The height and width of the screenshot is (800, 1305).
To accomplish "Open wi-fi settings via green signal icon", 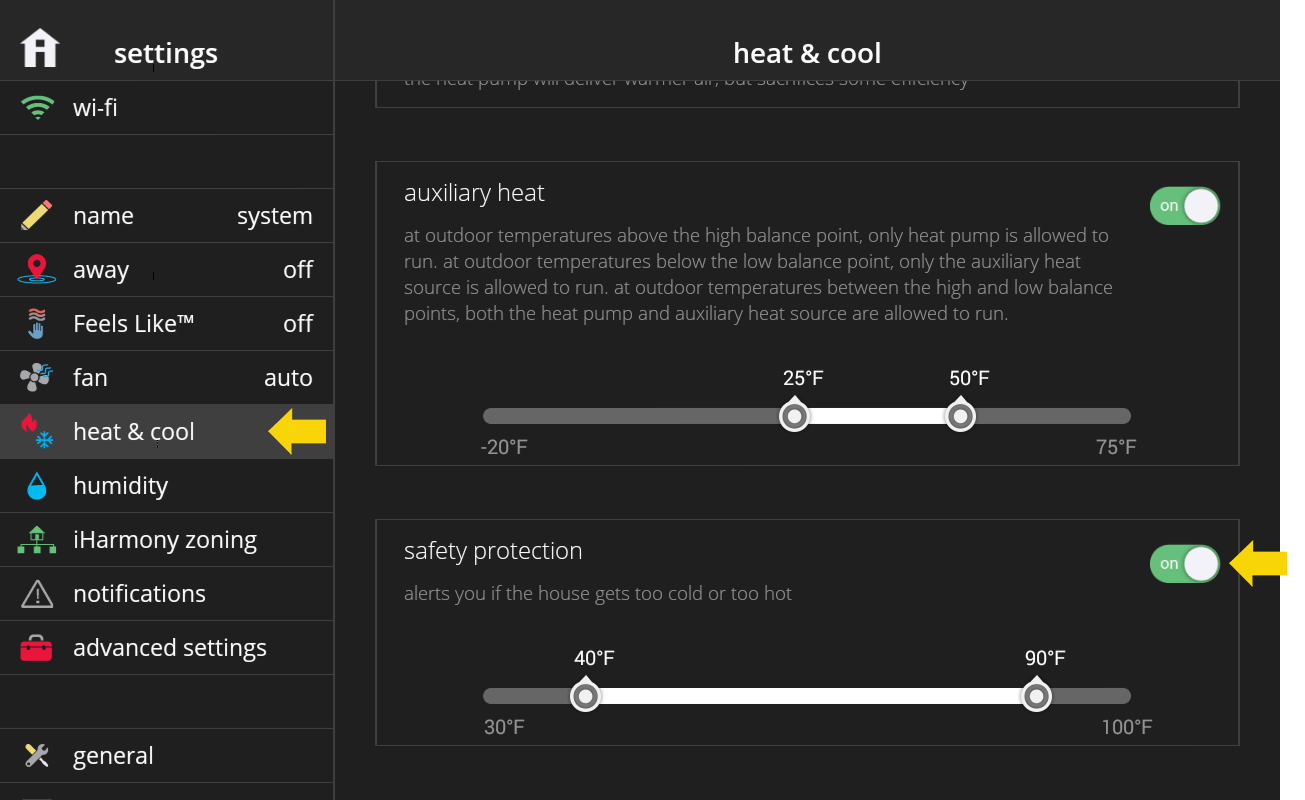I will point(38,107).
